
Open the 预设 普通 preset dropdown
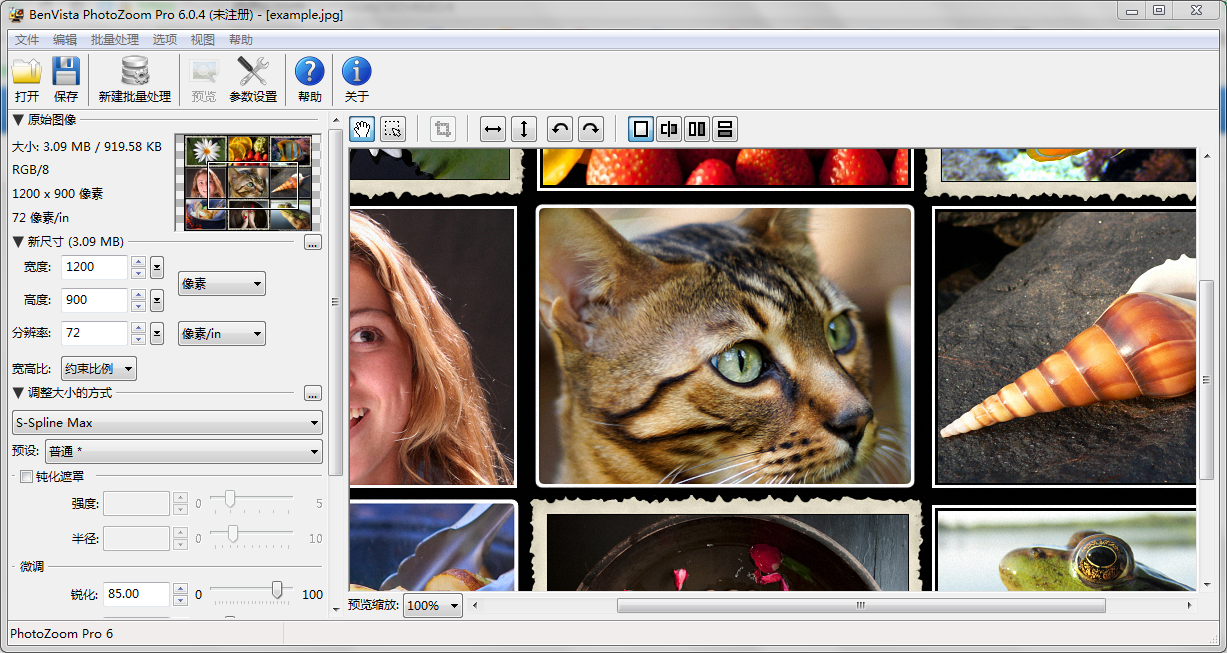click(184, 452)
